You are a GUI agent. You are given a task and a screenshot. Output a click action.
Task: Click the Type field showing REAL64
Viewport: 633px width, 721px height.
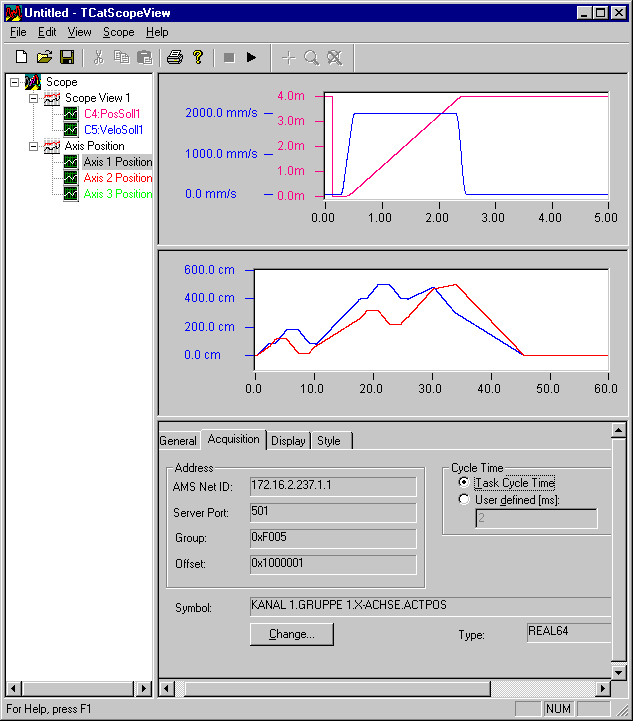point(569,632)
